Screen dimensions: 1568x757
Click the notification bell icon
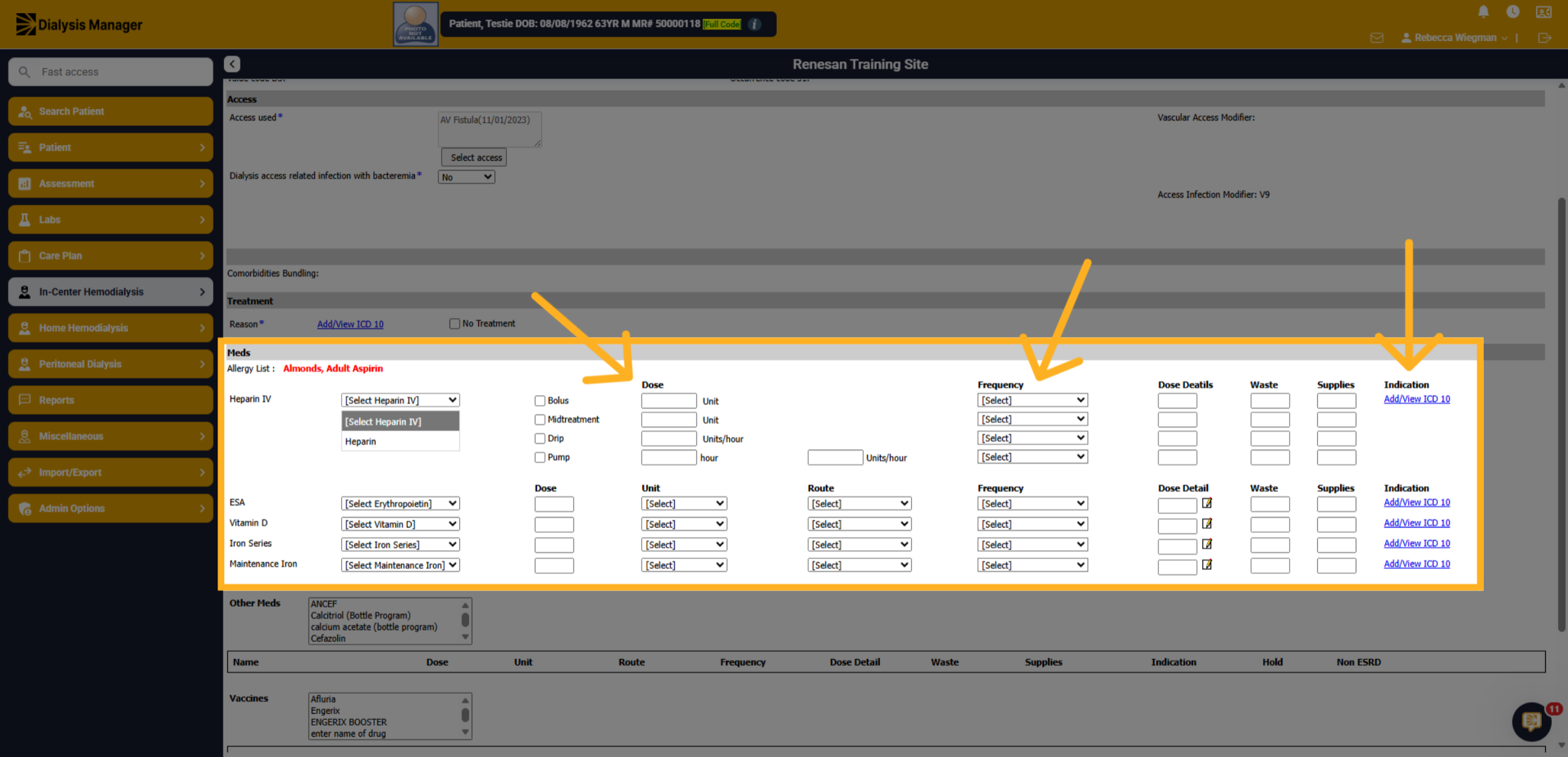pos(1483,12)
